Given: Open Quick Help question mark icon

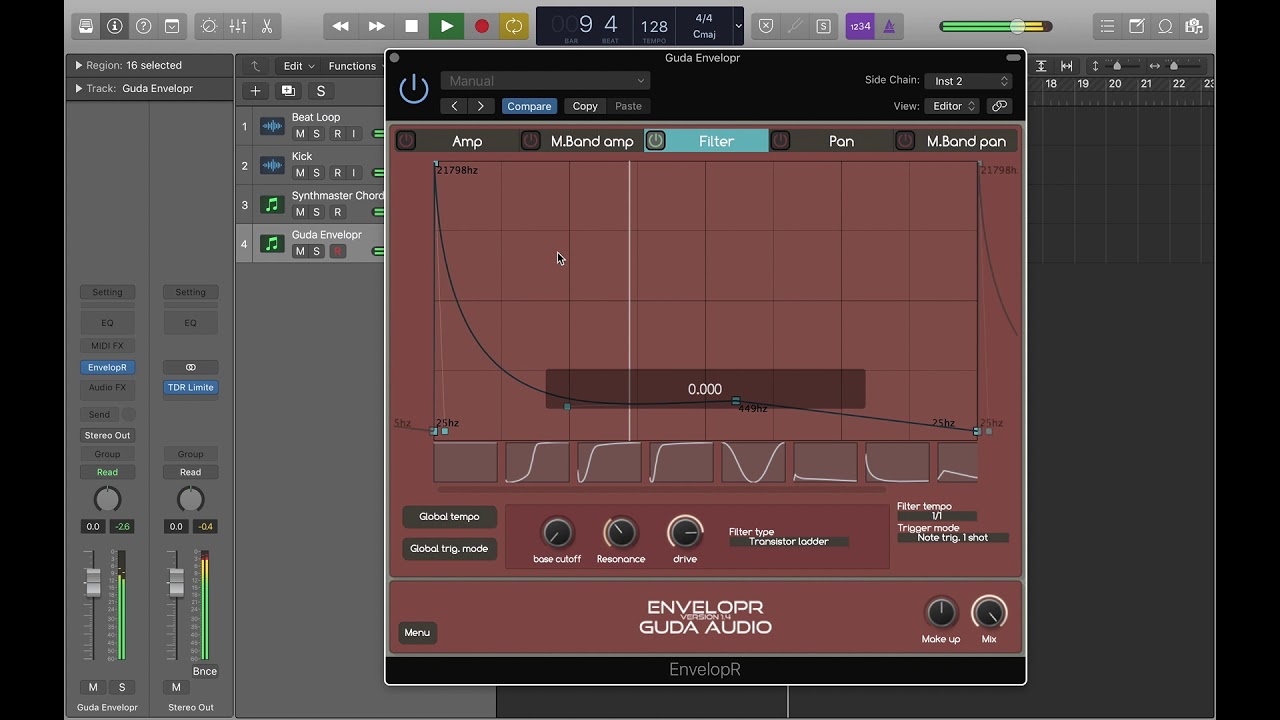Looking at the screenshot, I should (x=143, y=26).
